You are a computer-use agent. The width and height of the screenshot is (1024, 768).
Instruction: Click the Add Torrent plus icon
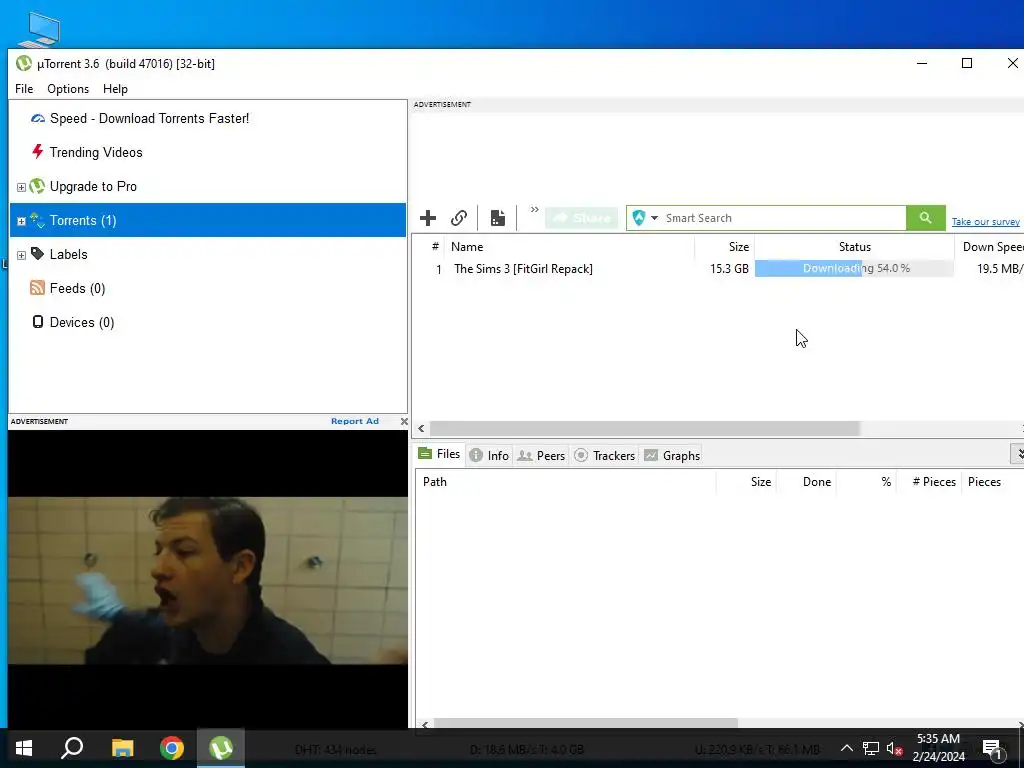[x=428, y=218]
